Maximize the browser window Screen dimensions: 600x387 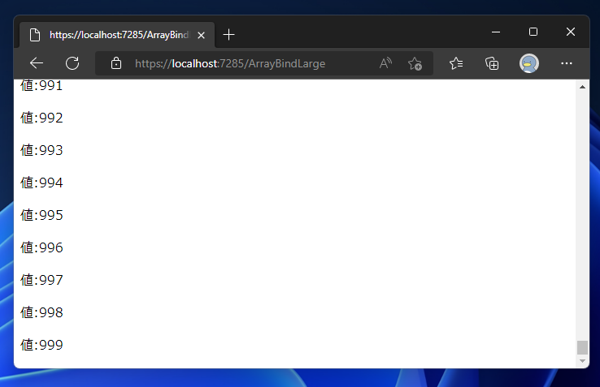coord(533,32)
